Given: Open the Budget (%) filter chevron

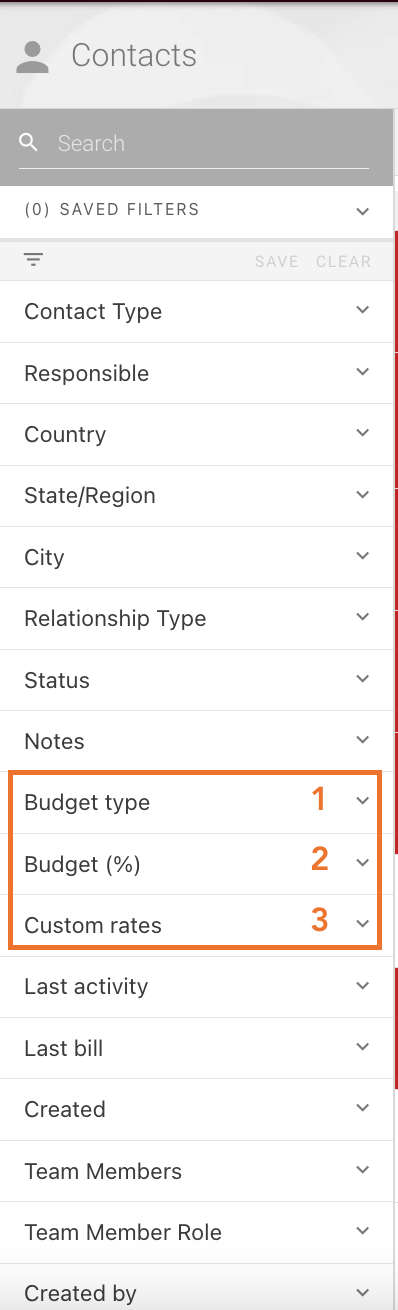Looking at the screenshot, I should 362,863.
